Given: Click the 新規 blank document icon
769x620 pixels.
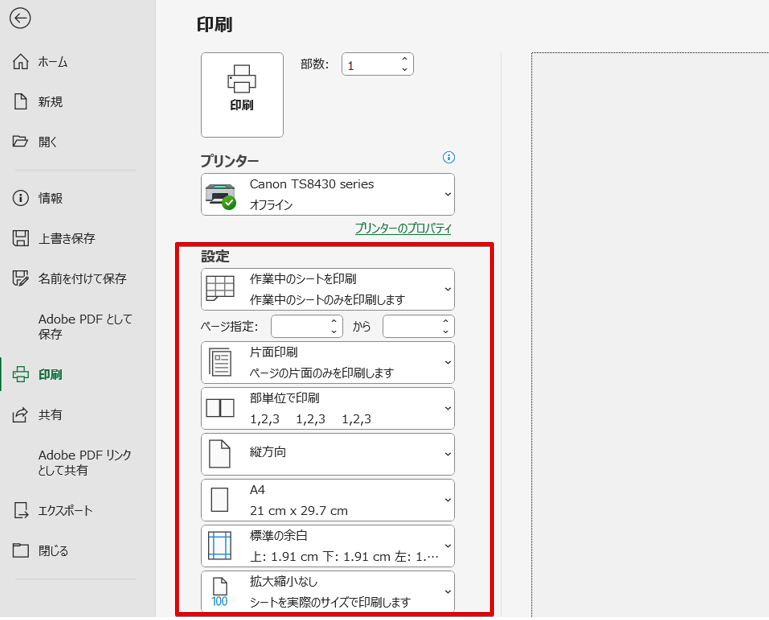Looking at the screenshot, I should coord(21,101).
